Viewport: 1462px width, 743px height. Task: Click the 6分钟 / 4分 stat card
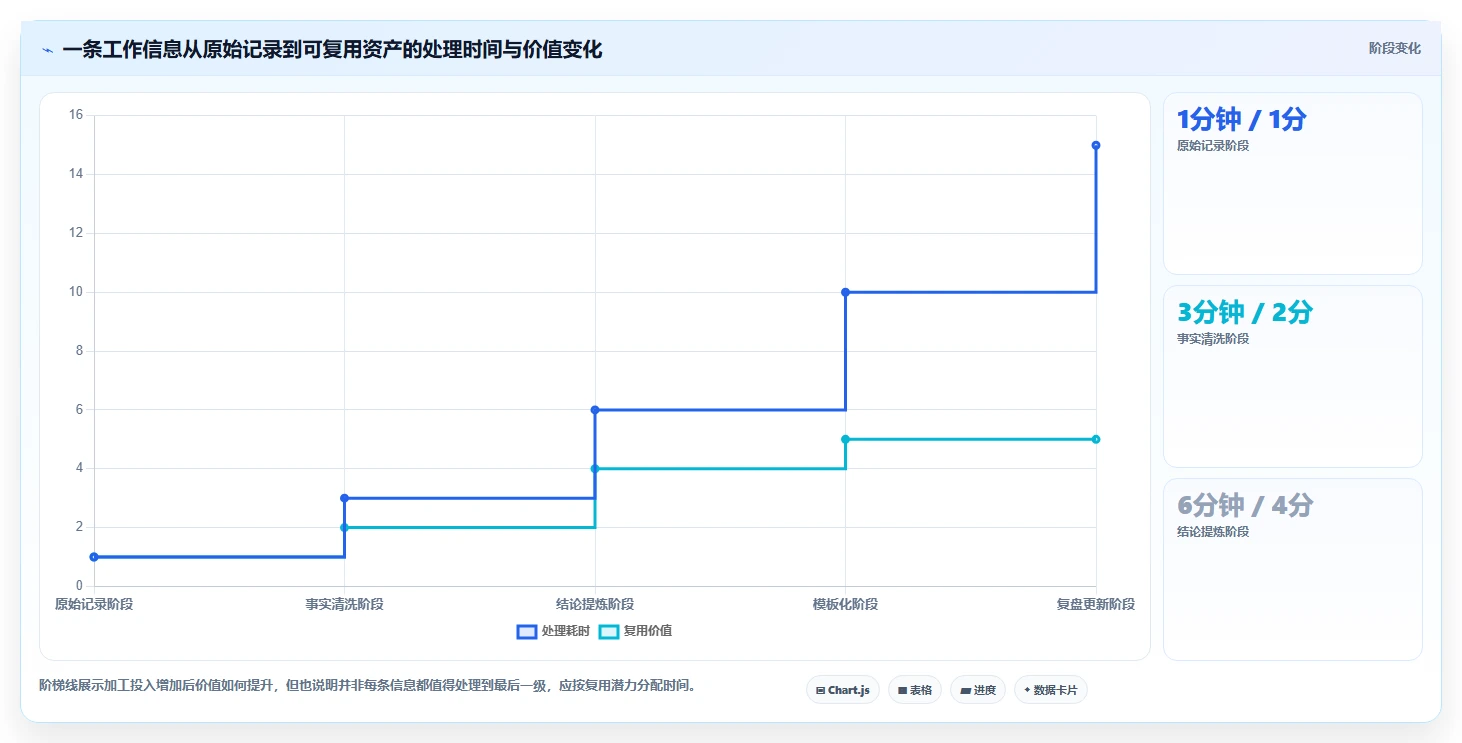[1292, 569]
